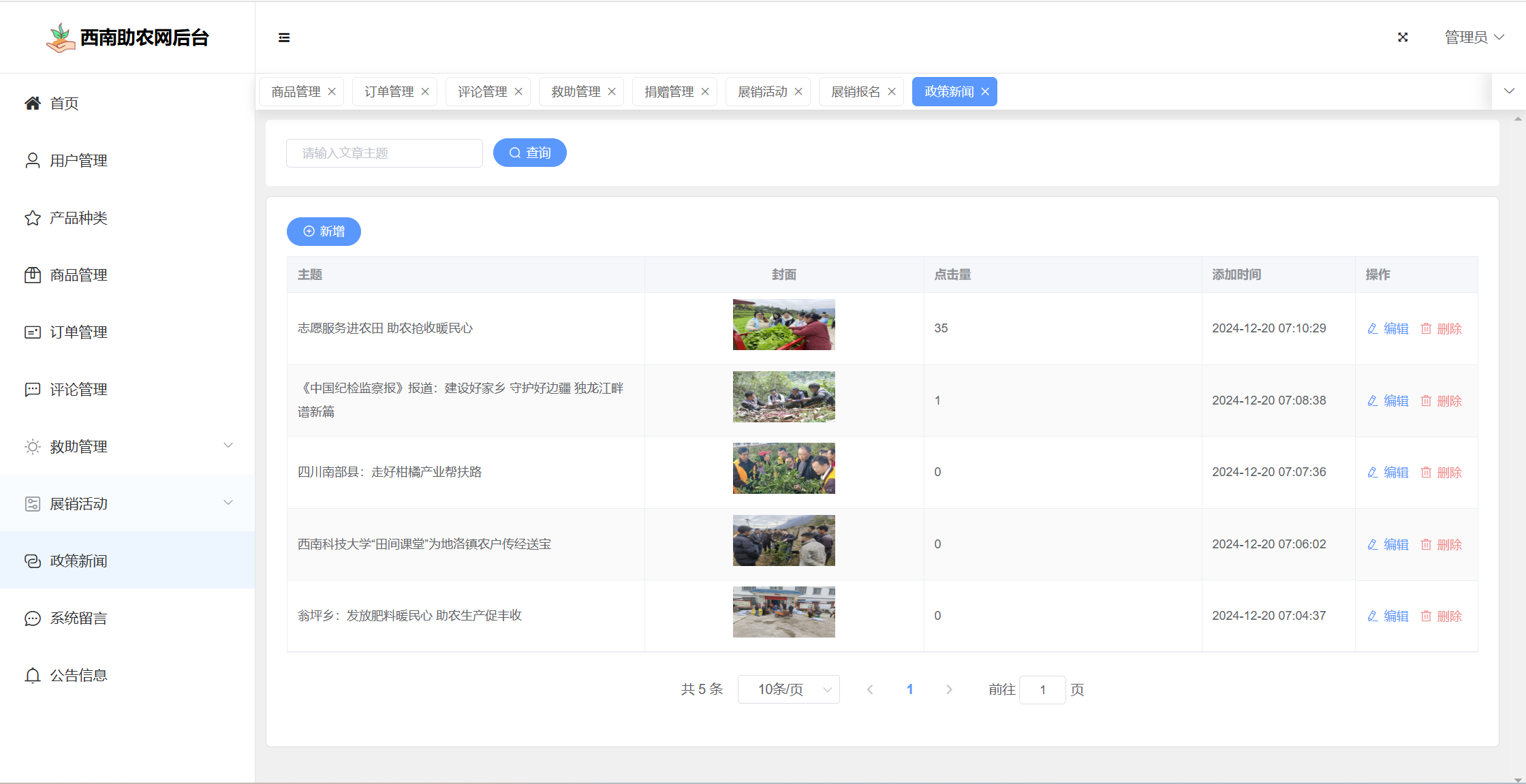
Task: Toggle fullscreen with the expand icon
Action: tap(1403, 37)
